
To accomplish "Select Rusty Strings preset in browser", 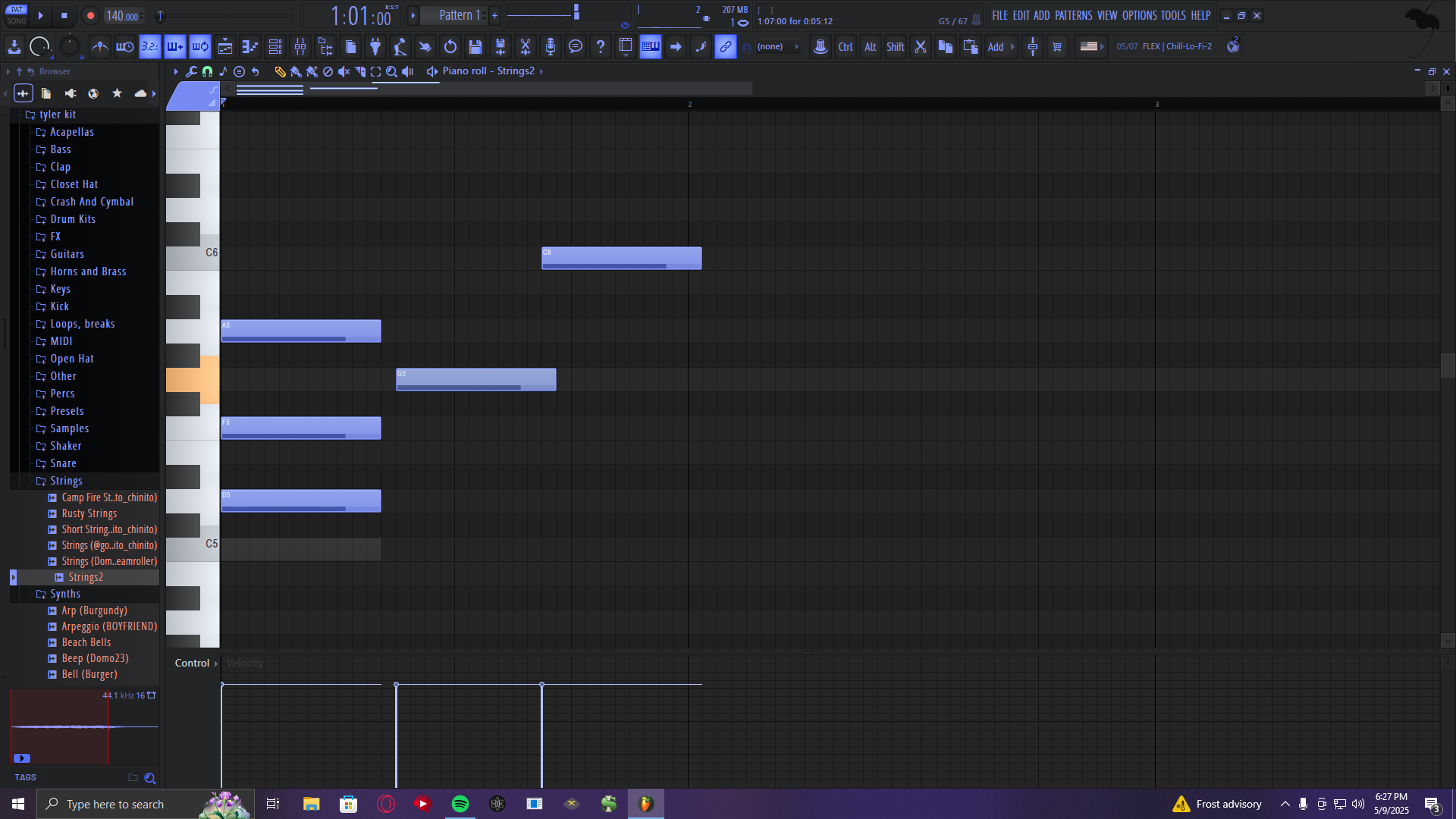I will coord(89,513).
